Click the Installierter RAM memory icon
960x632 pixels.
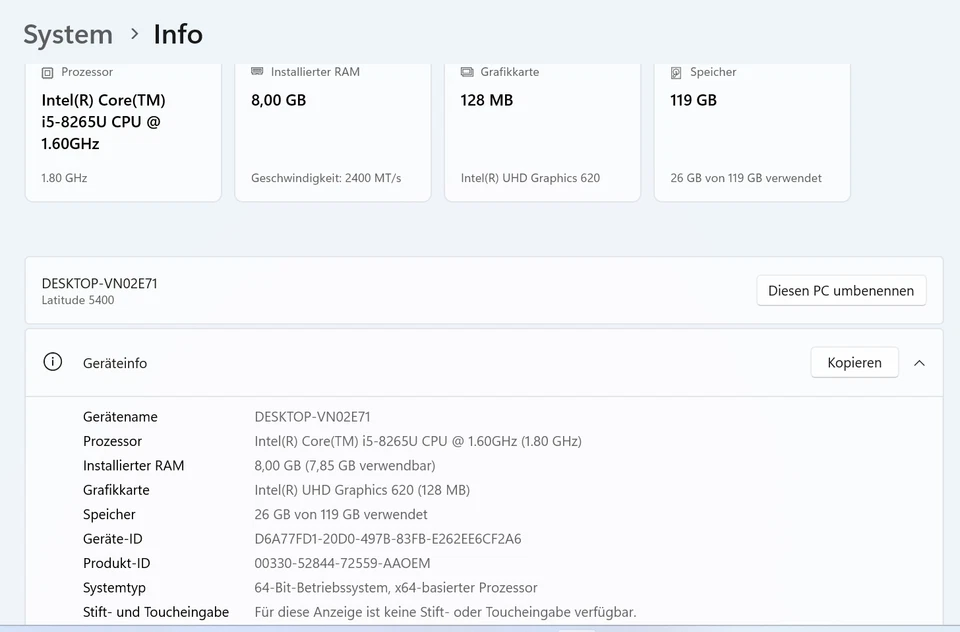pos(257,72)
